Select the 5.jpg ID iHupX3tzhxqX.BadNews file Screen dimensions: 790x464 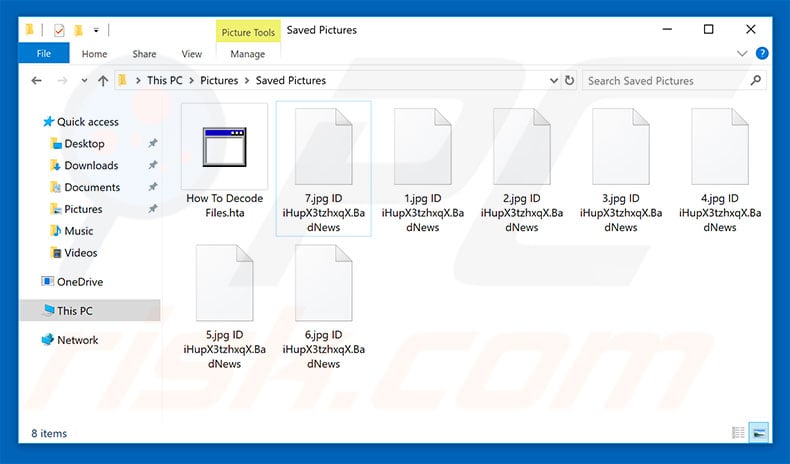click(x=224, y=306)
